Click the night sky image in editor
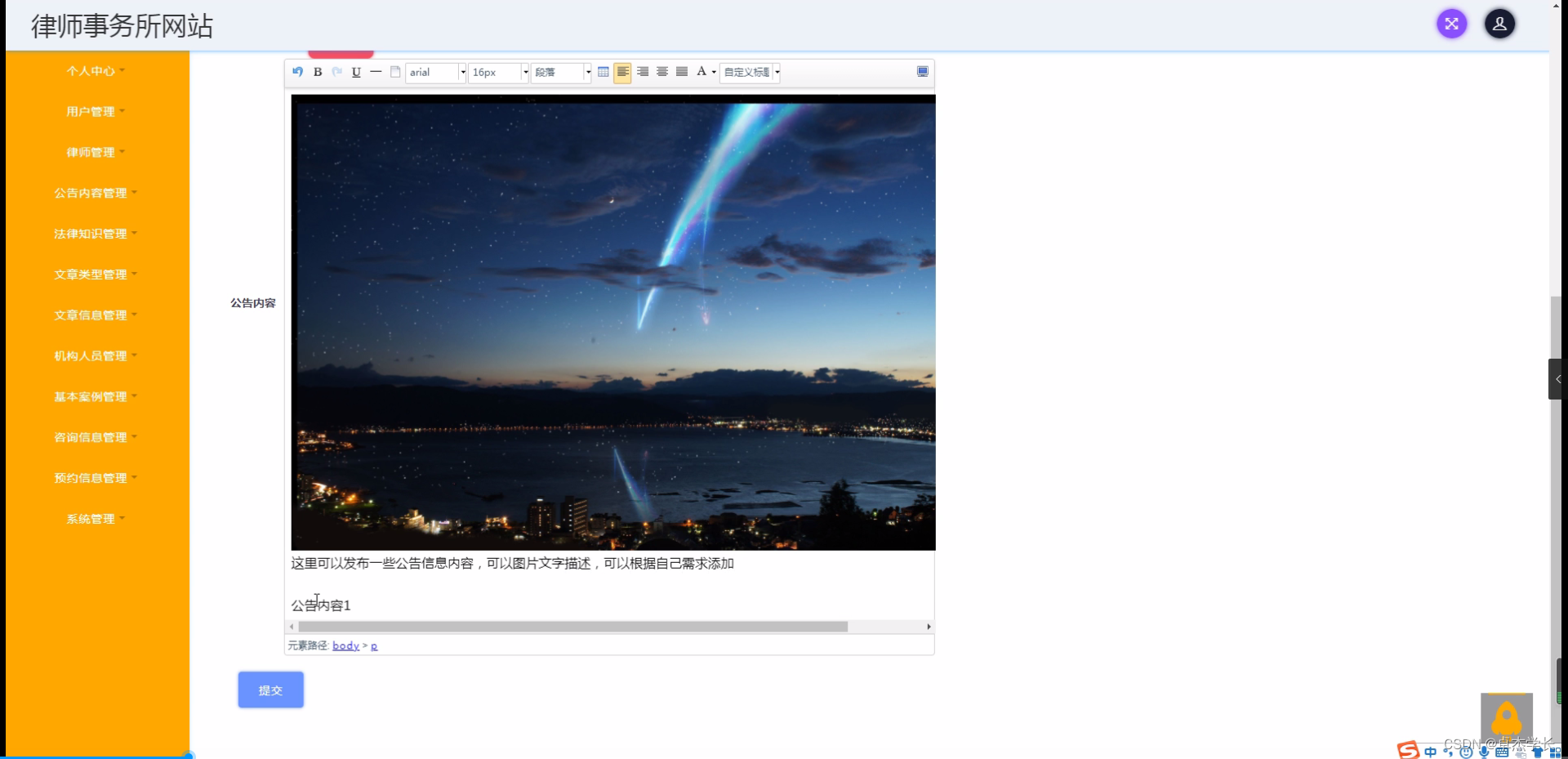This screenshot has width=1568, height=759. coord(613,323)
